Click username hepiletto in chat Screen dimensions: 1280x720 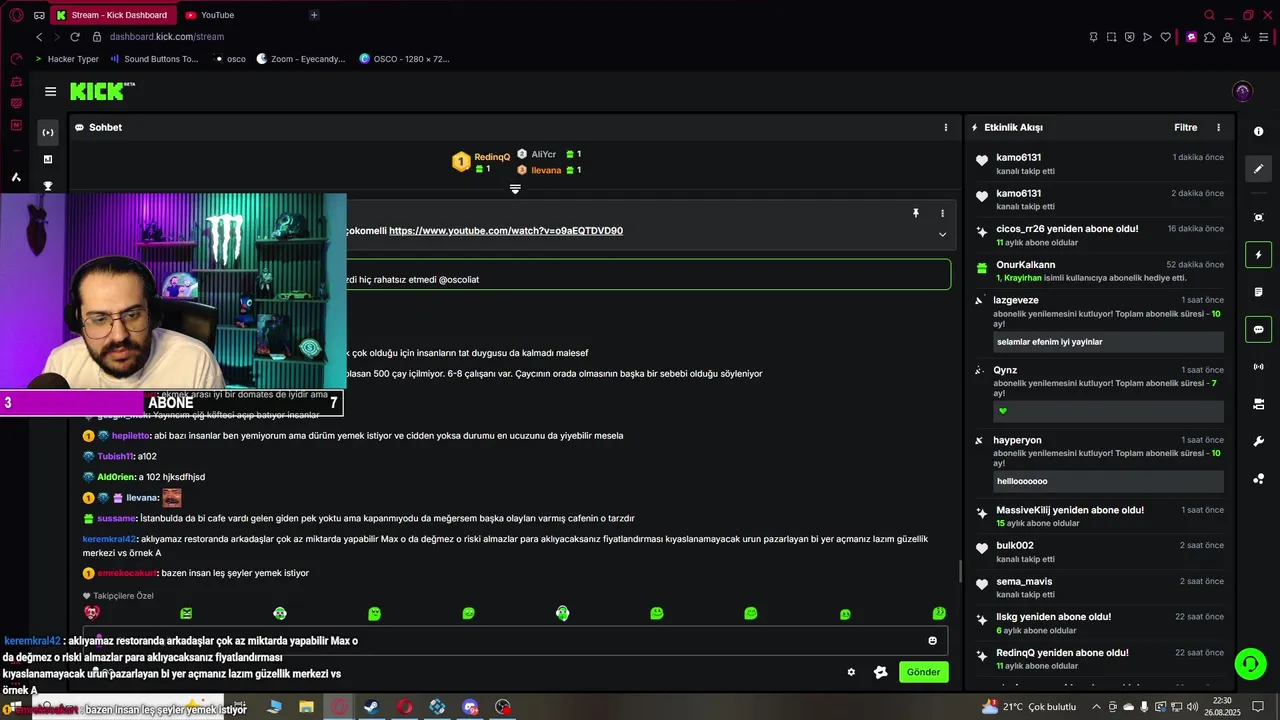(131, 436)
